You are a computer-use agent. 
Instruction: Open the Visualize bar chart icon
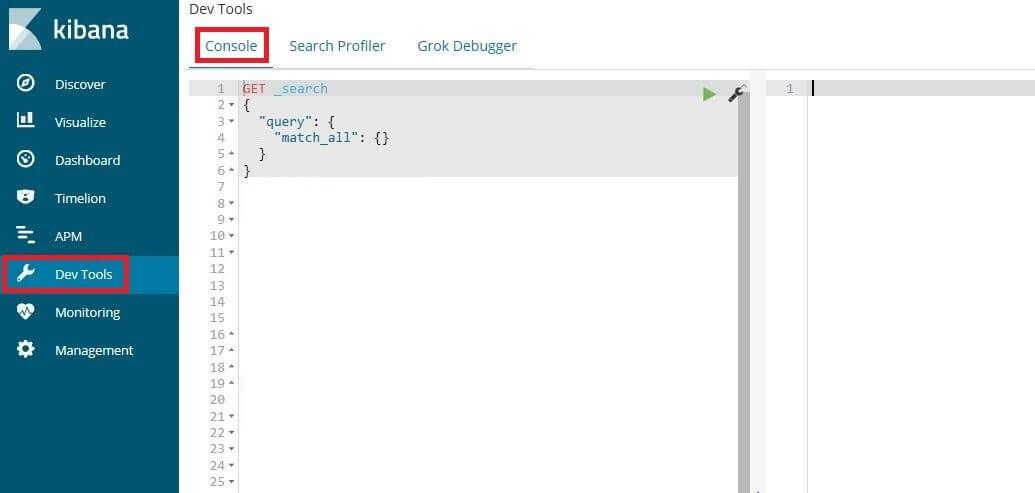[x=26, y=122]
